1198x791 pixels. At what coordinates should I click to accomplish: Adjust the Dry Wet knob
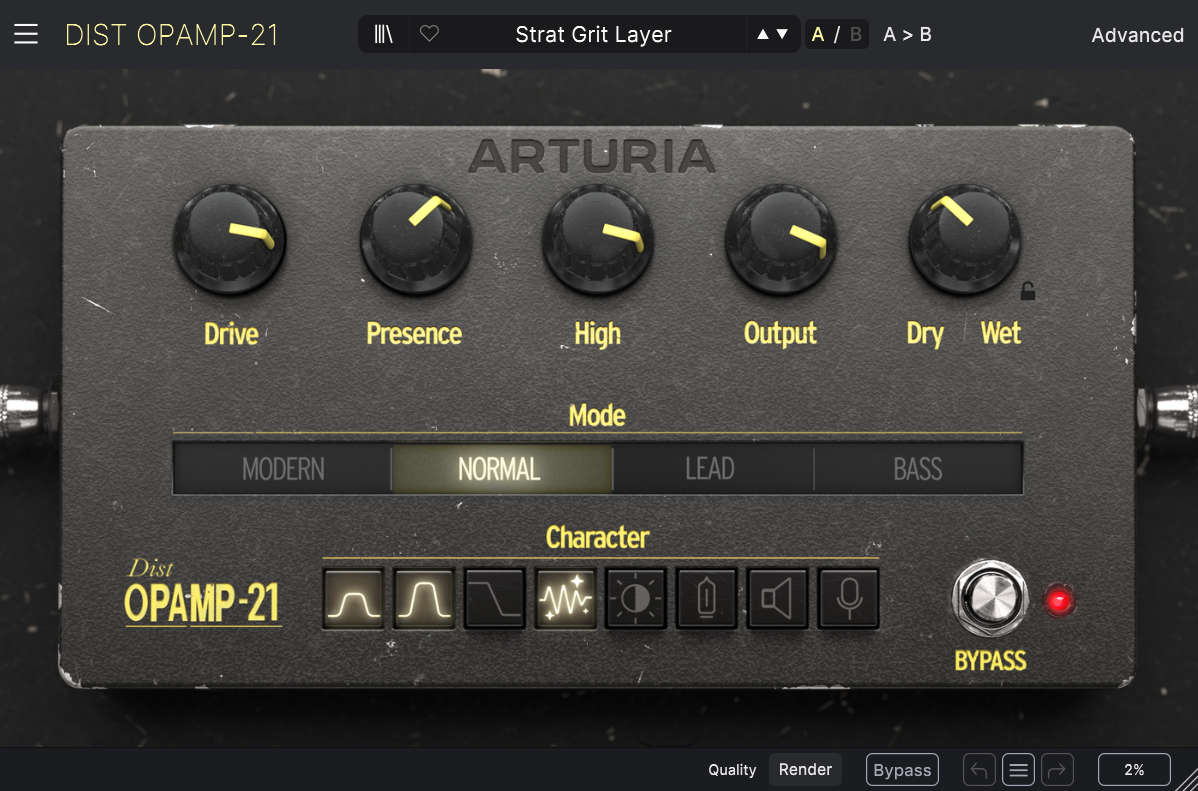tap(964, 239)
